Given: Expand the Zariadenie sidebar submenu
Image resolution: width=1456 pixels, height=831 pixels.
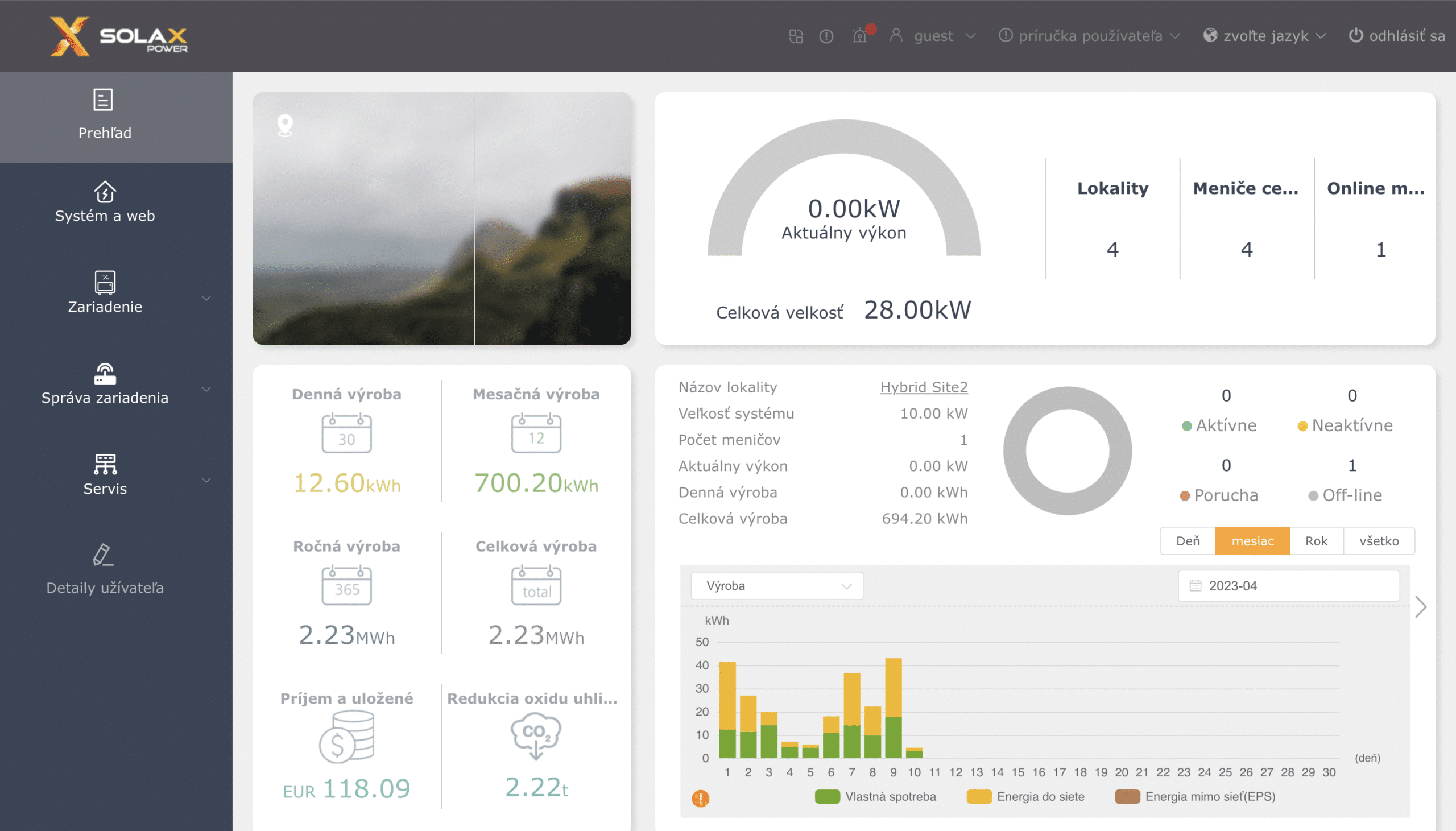Looking at the screenshot, I should [x=206, y=298].
